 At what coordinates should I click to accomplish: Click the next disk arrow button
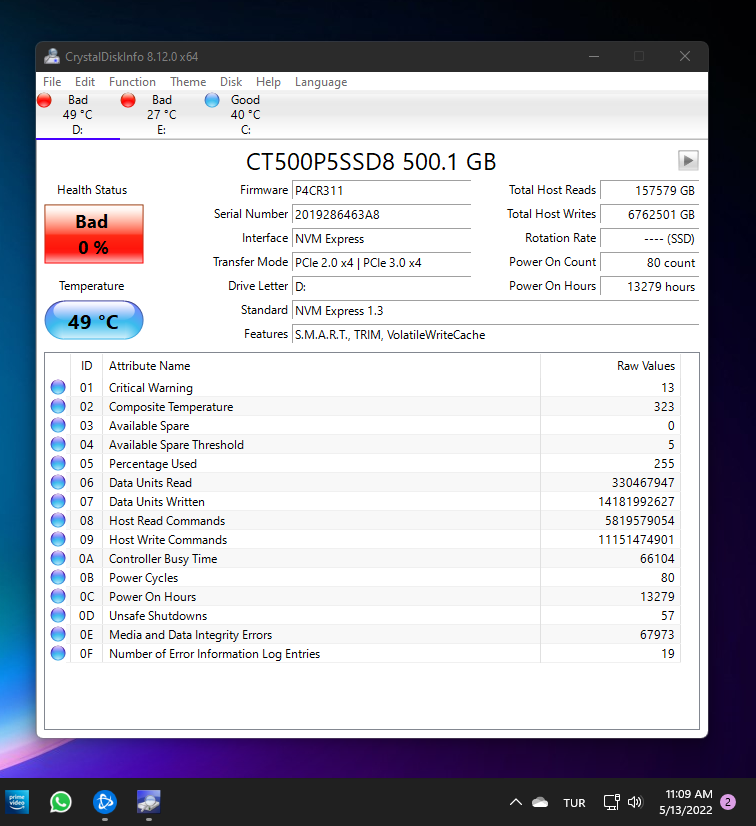[688, 160]
